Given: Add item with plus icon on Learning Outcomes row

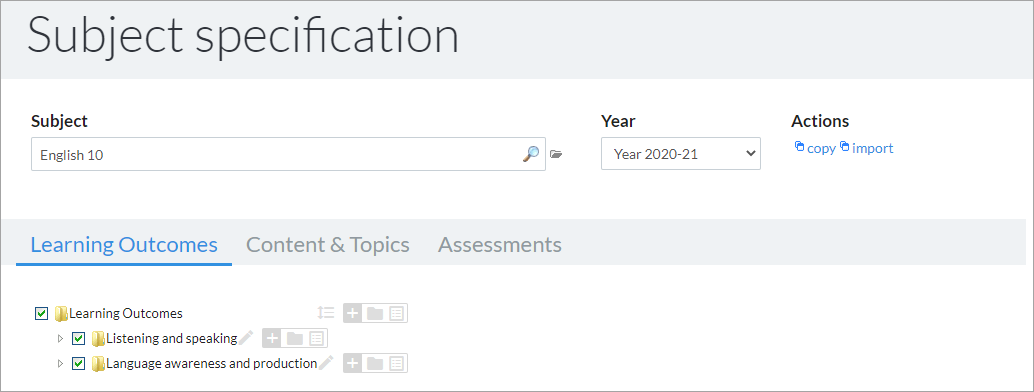Looking at the screenshot, I should point(353,313).
